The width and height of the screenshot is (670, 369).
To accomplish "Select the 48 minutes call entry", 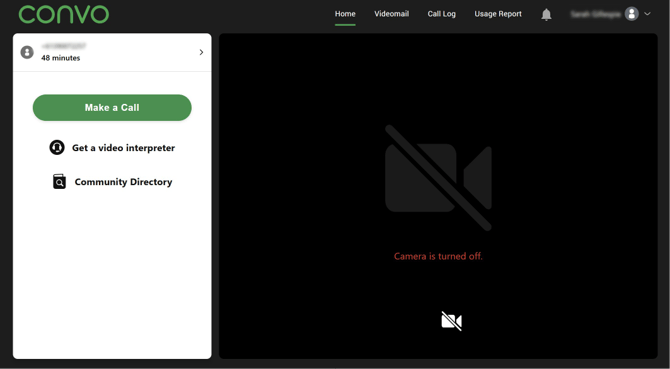I will 112,52.
